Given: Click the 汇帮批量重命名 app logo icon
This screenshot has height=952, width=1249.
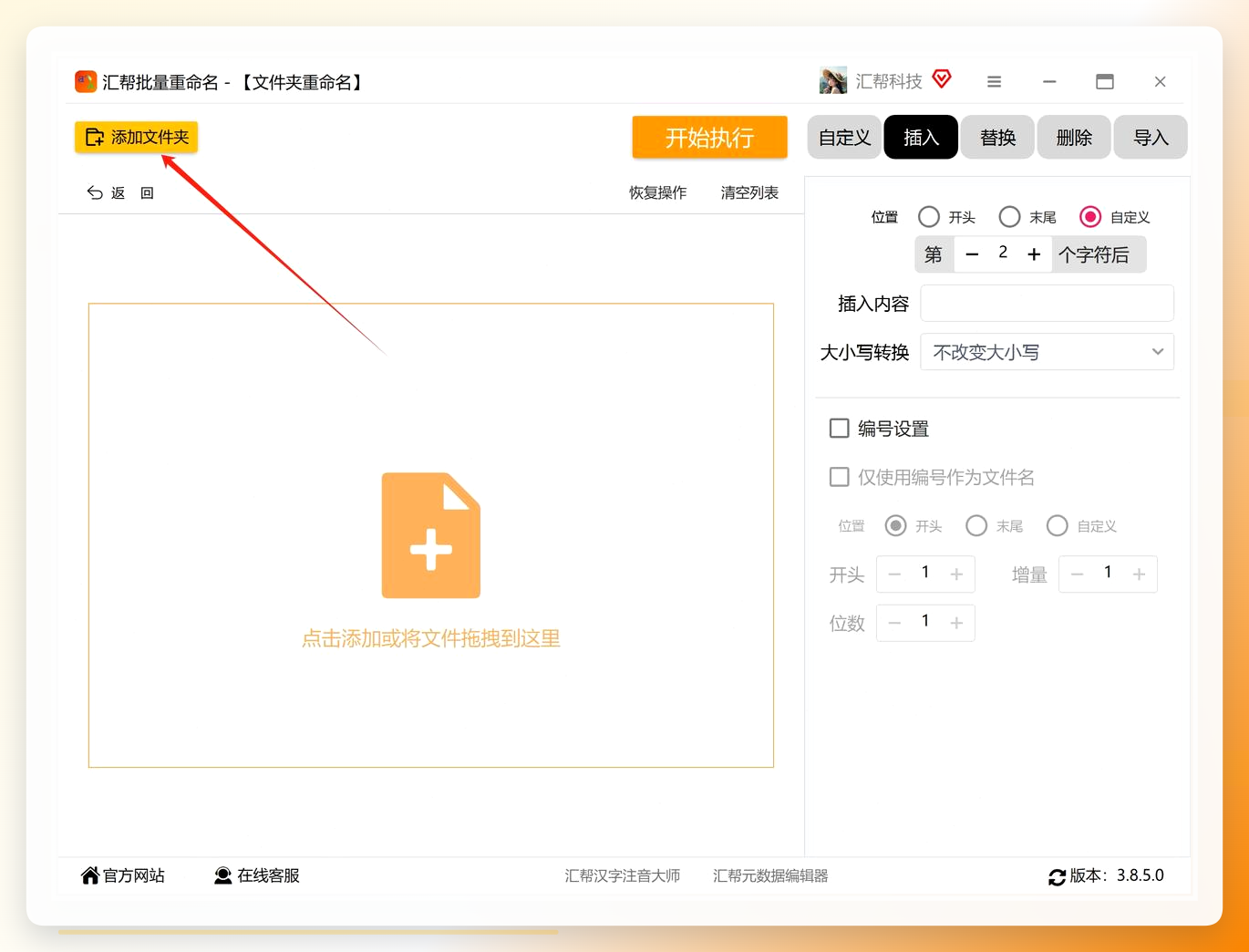Looking at the screenshot, I should click(x=86, y=82).
